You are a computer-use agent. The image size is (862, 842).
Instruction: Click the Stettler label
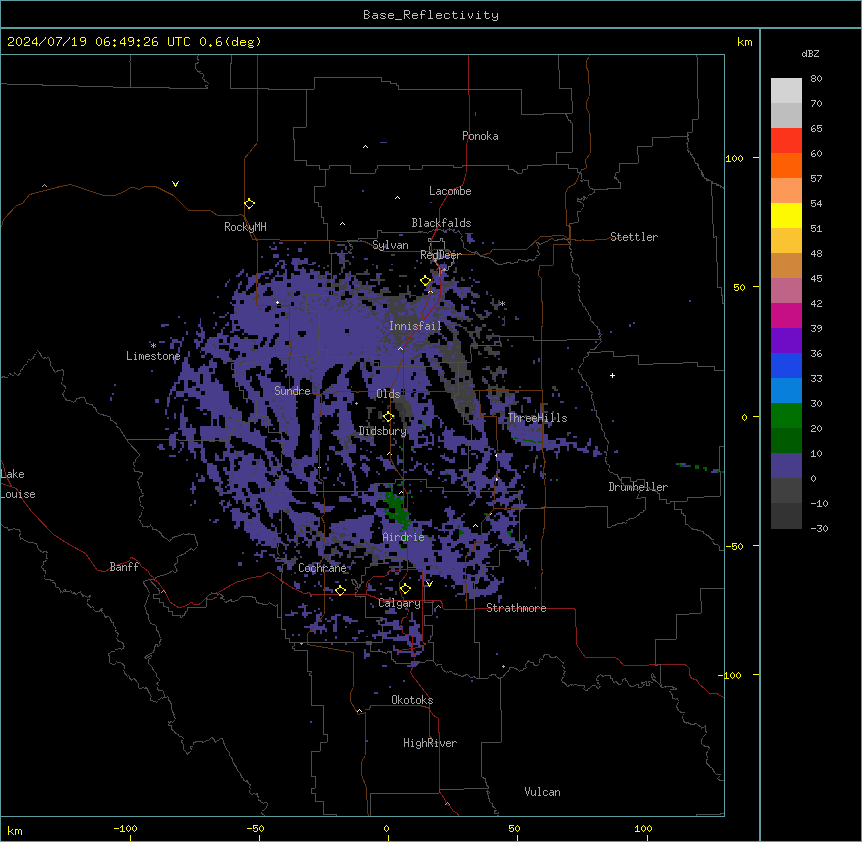coord(634,237)
